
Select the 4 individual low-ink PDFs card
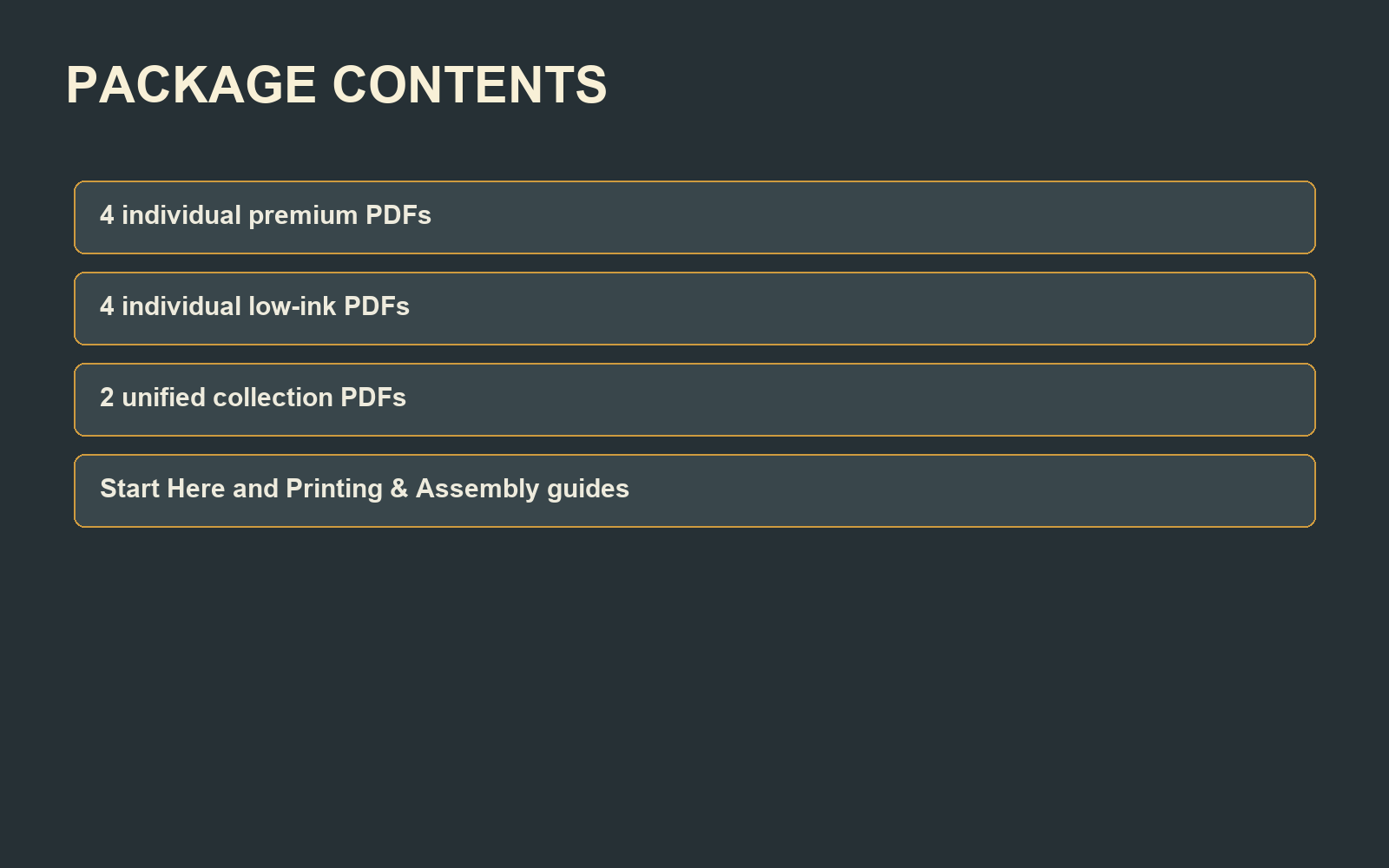click(694, 308)
